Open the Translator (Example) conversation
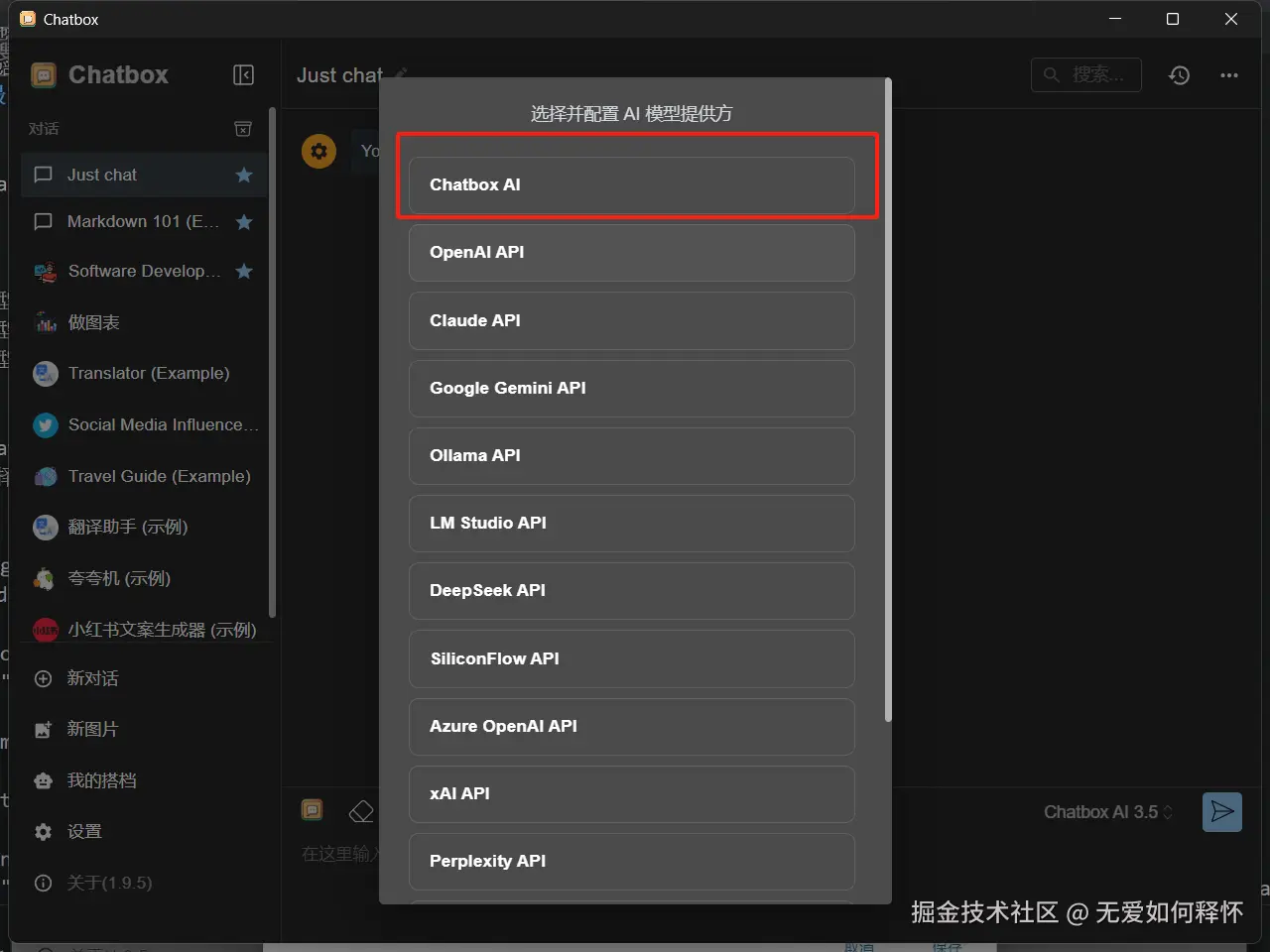This screenshot has width=1270, height=952. coord(144,373)
